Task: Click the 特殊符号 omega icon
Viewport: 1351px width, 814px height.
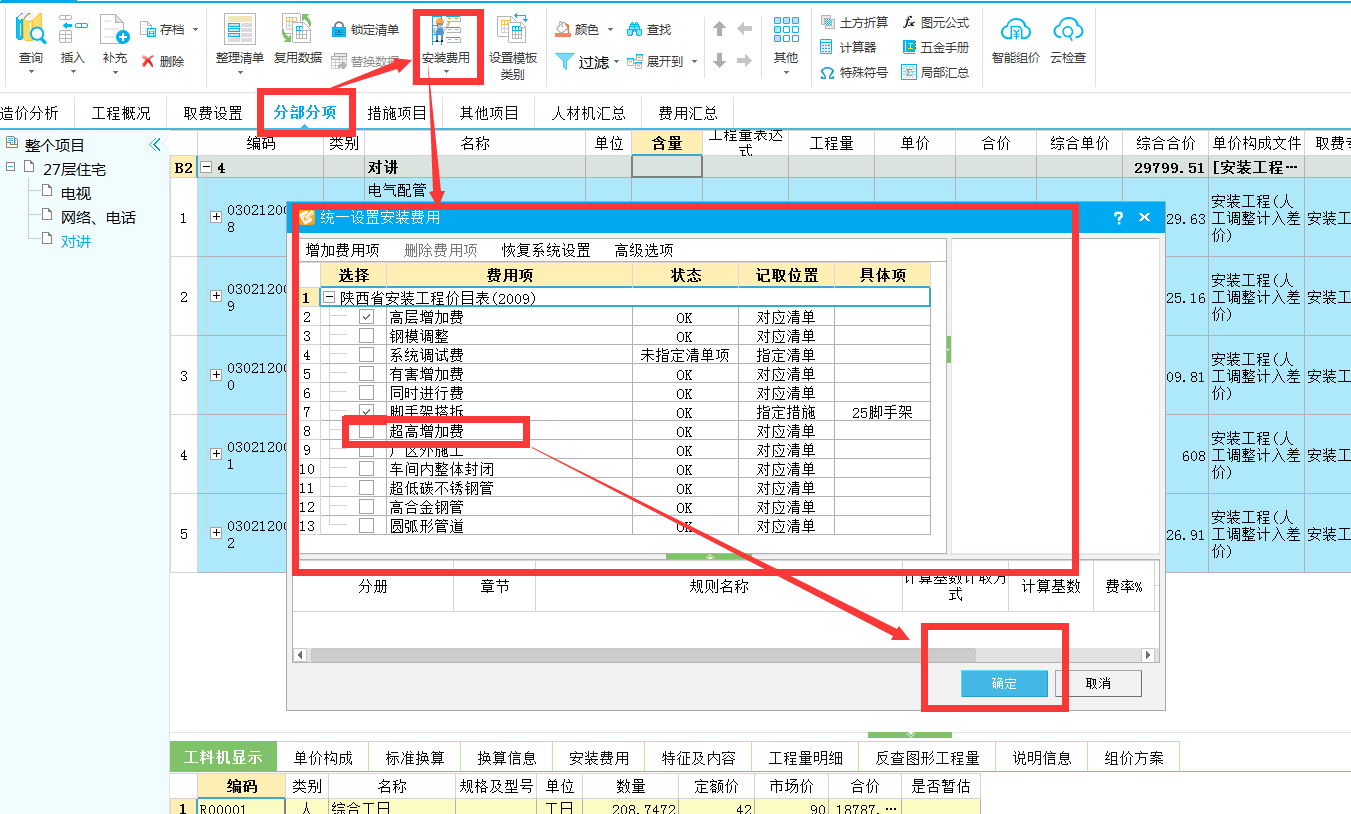Action: pyautogui.click(x=827, y=73)
